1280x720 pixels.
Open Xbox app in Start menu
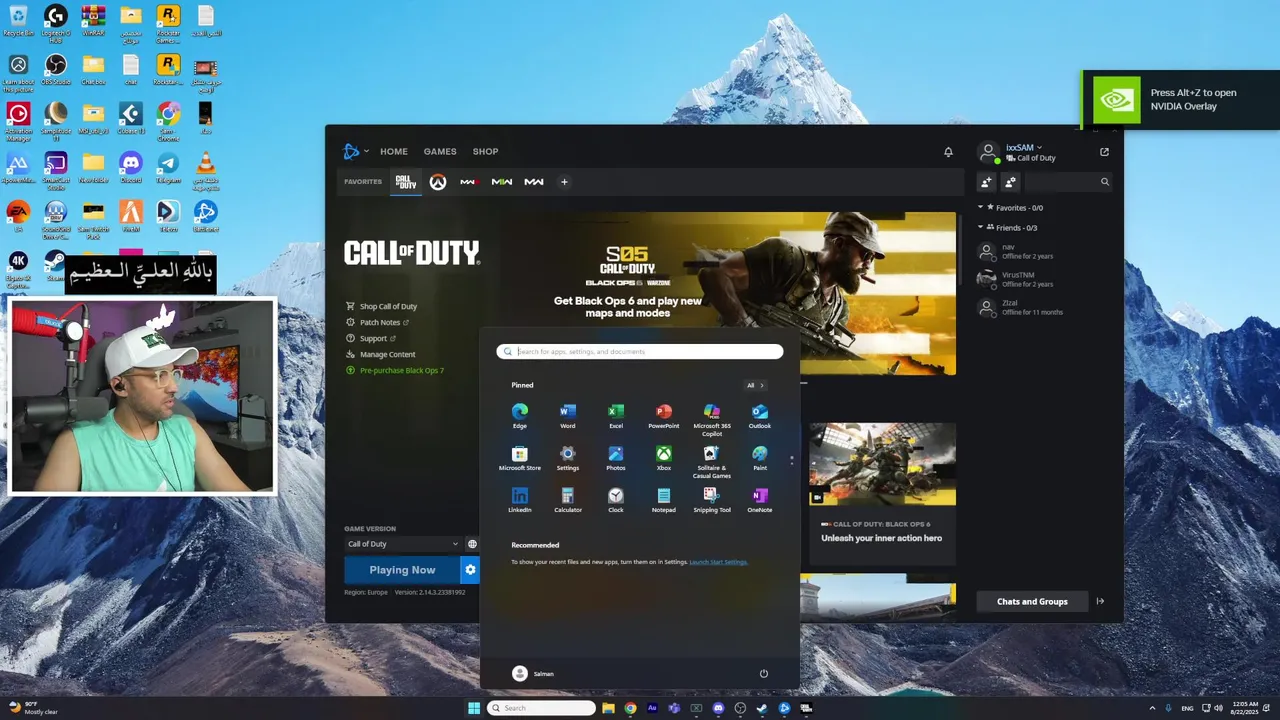coord(664,458)
